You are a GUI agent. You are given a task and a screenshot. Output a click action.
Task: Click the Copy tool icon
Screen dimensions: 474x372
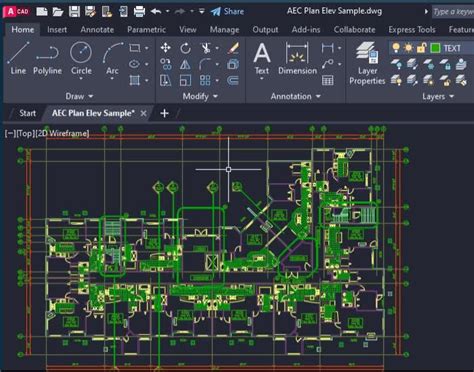click(166, 64)
